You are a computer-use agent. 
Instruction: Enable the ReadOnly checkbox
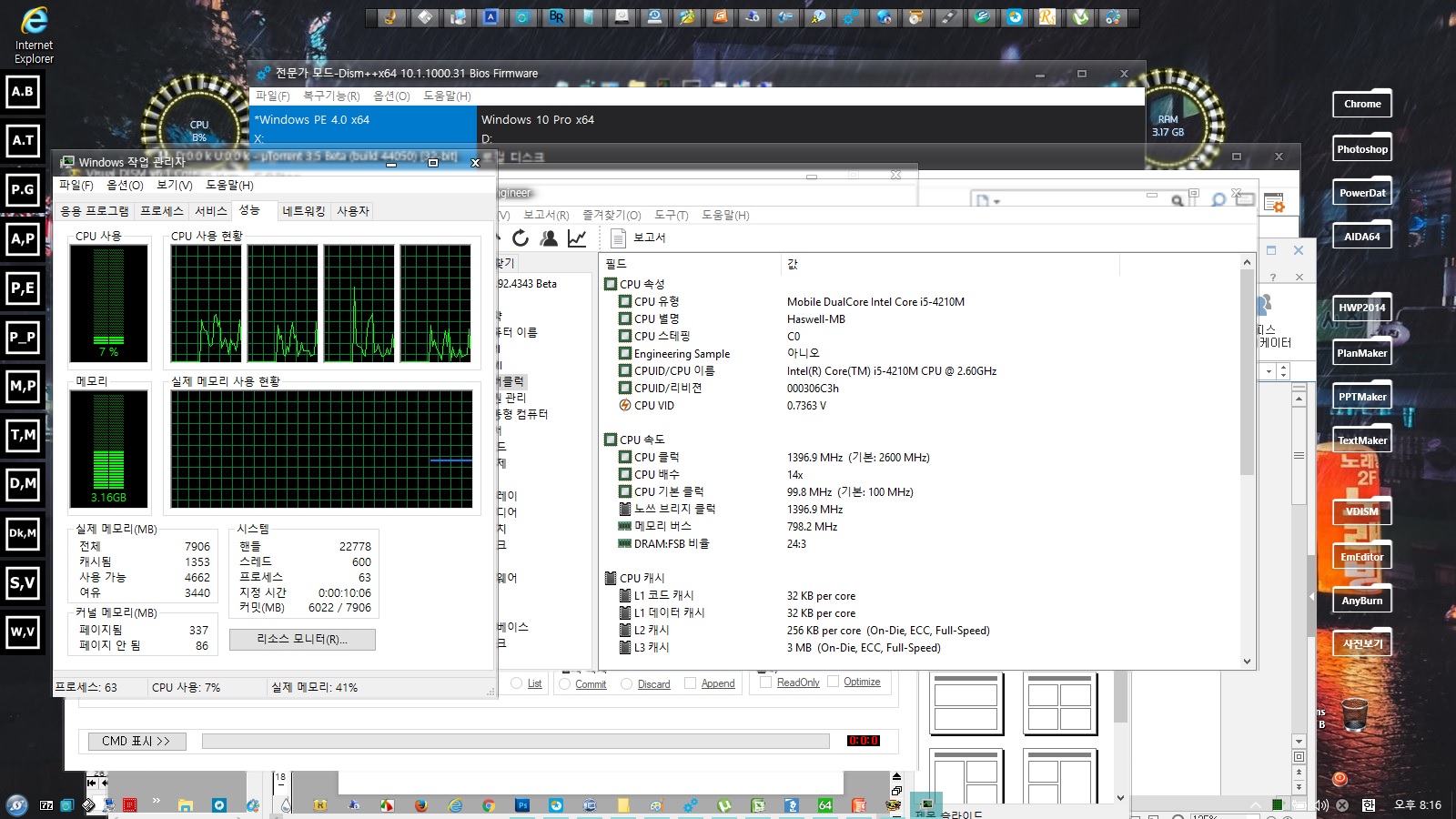765,682
